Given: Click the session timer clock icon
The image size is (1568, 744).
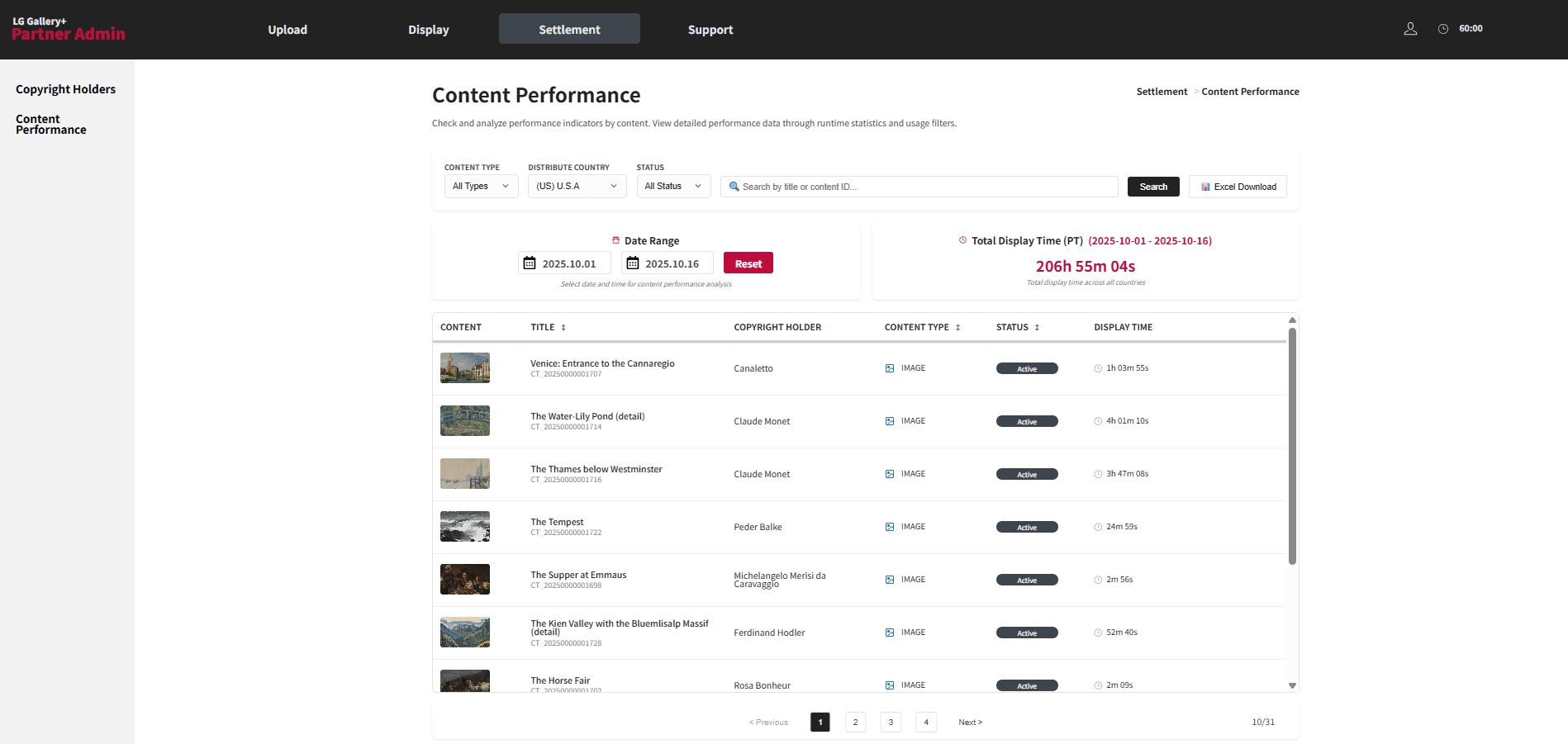Looking at the screenshot, I should 1442,29.
